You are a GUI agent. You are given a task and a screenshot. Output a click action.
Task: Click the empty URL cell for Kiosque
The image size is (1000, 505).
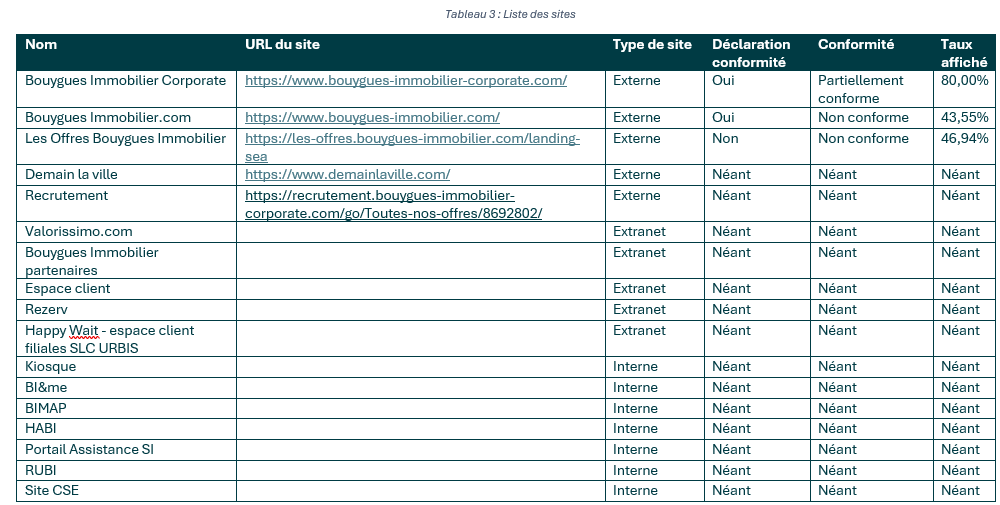[x=421, y=367]
